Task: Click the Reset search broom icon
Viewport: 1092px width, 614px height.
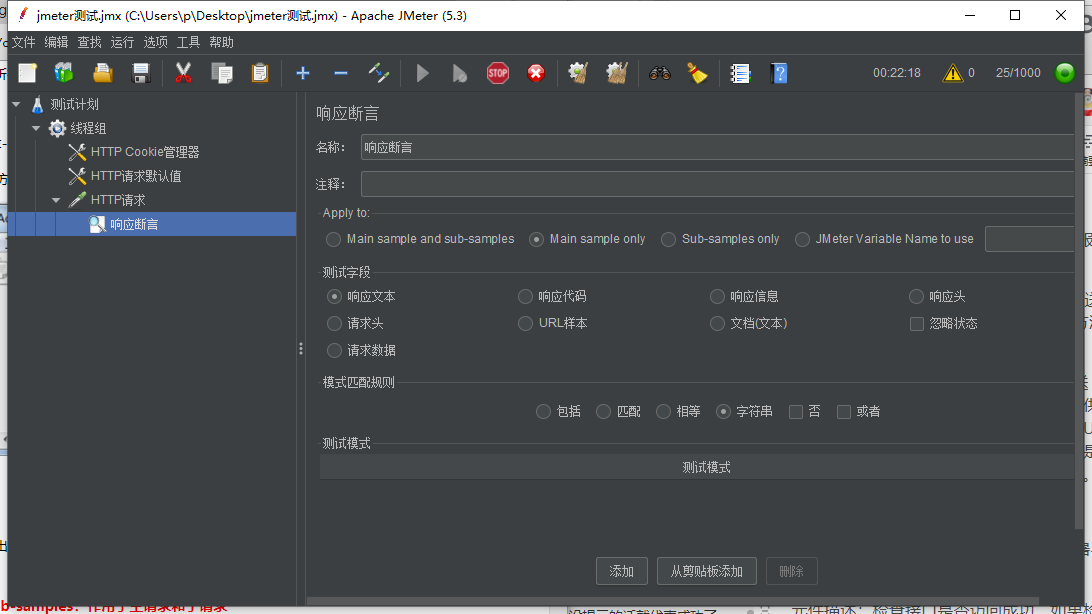Action: pyautogui.click(x=697, y=73)
